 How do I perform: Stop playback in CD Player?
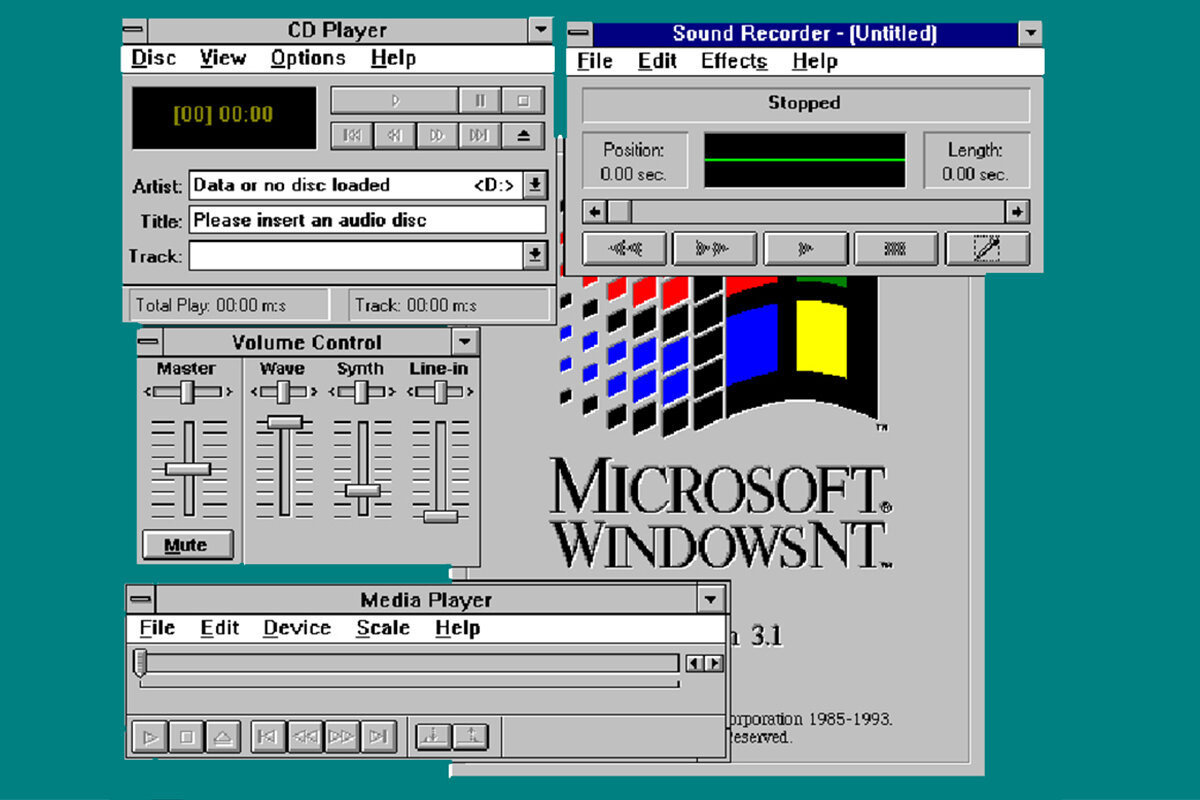522,100
